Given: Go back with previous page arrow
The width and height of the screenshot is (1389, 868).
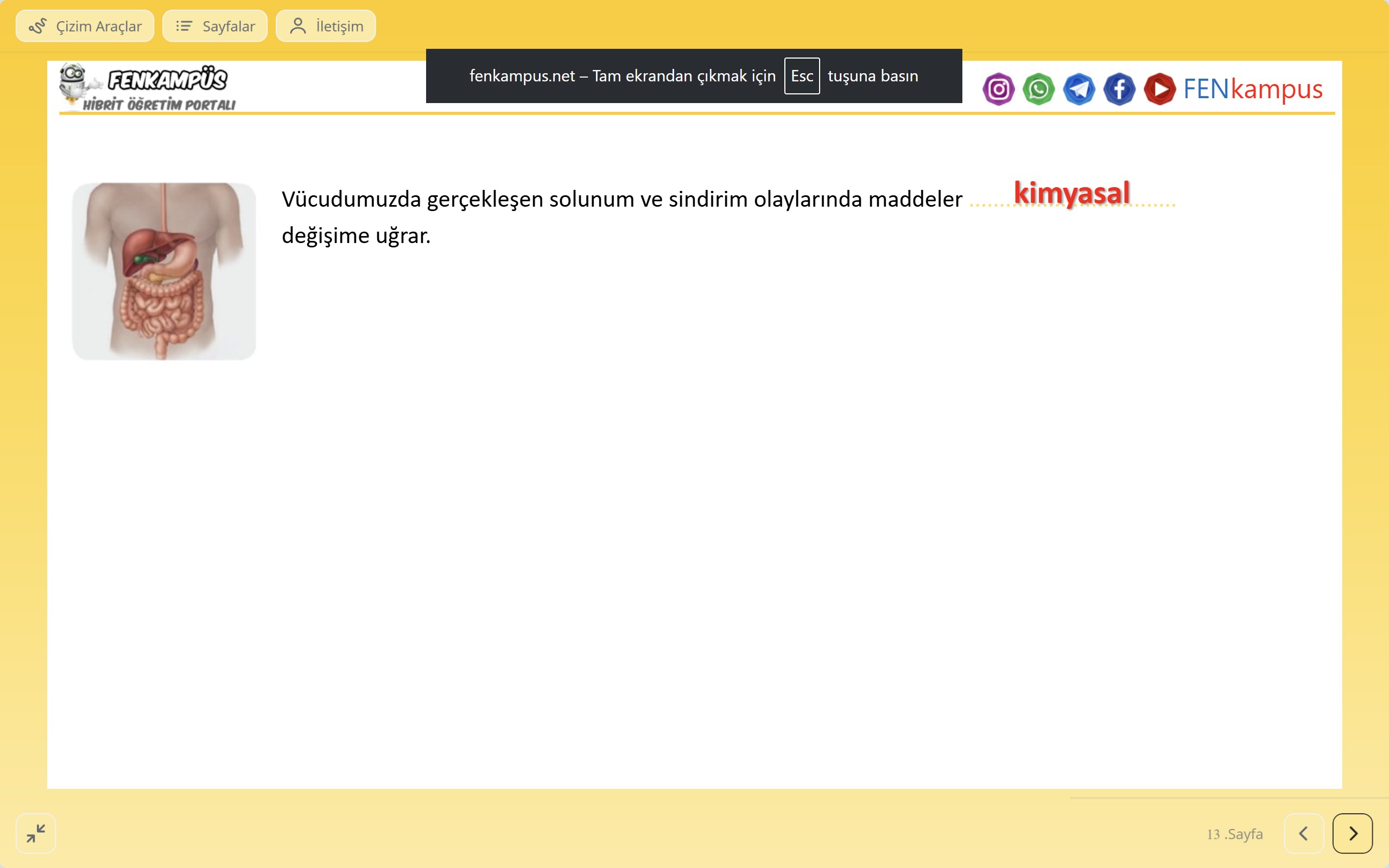Looking at the screenshot, I should click(x=1303, y=833).
